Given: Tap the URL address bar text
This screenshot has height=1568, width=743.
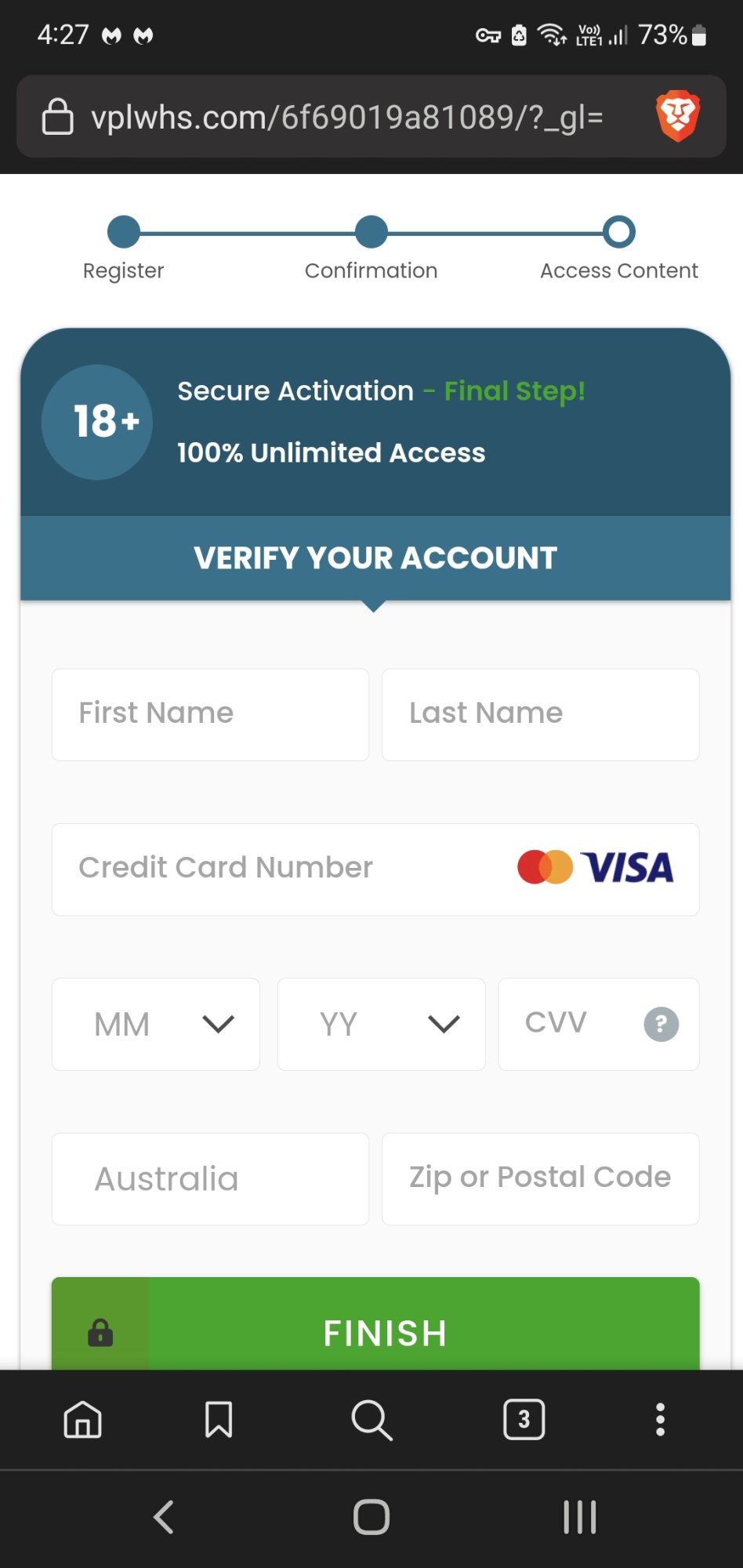Looking at the screenshot, I should [x=347, y=118].
